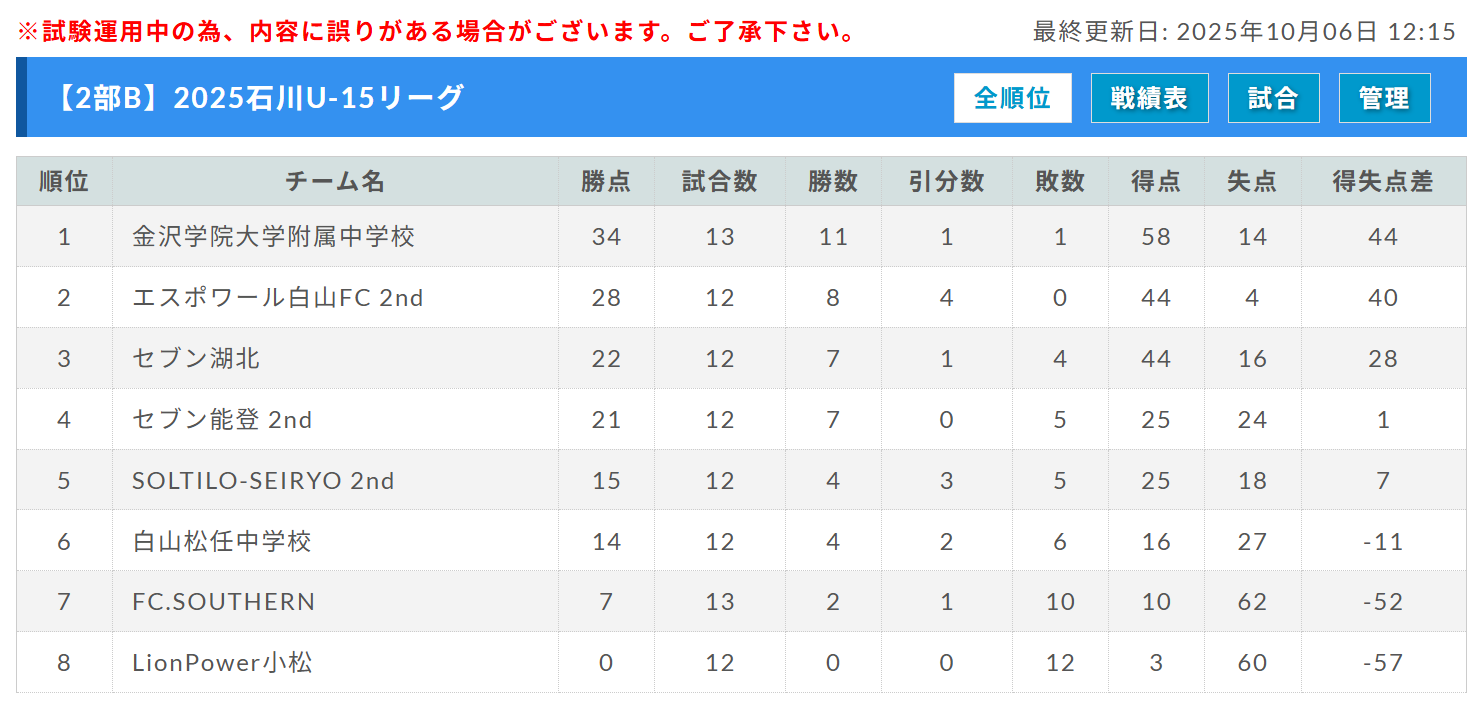Click the 得失点差 column header
The image size is (1478, 713).
[x=1383, y=182]
